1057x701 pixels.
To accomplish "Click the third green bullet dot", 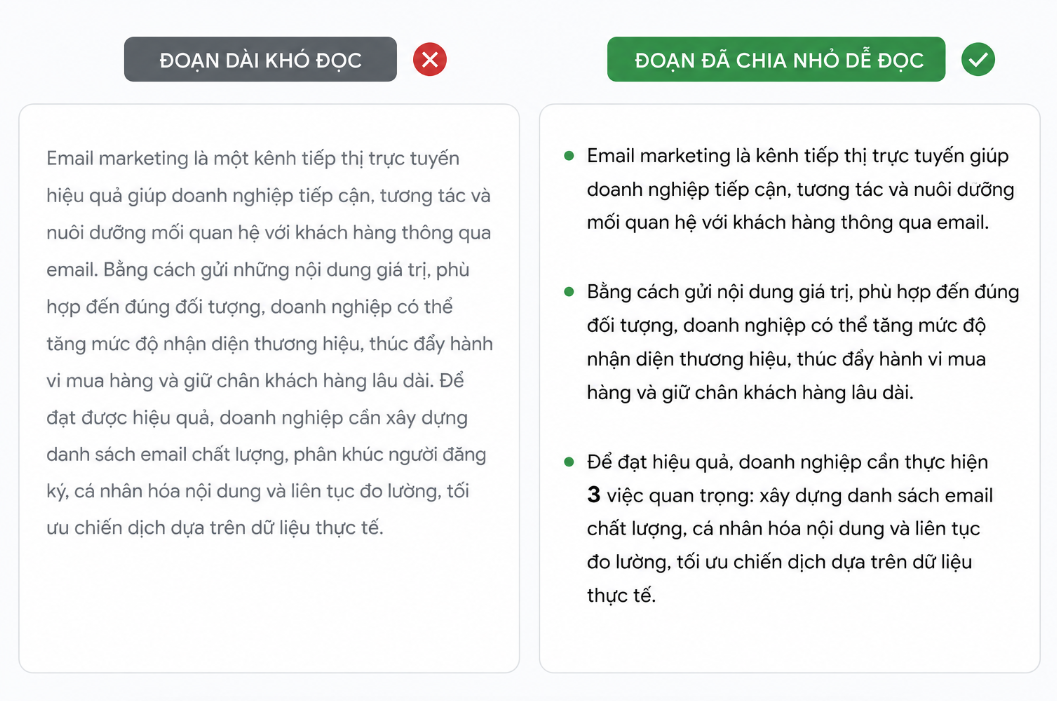I will click(569, 462).
